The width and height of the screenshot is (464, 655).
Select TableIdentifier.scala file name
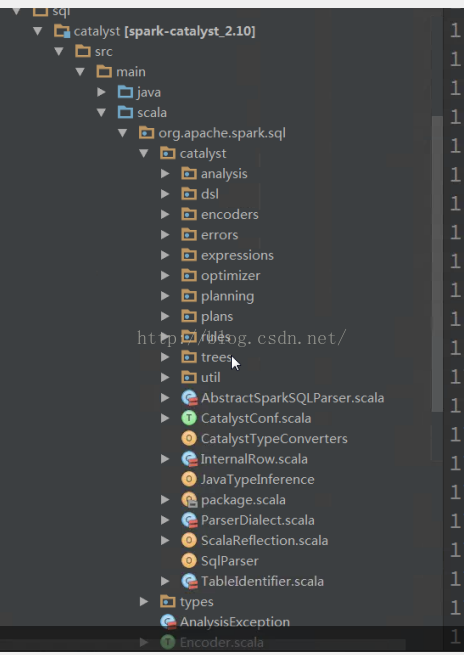click(x=262, y=581)
